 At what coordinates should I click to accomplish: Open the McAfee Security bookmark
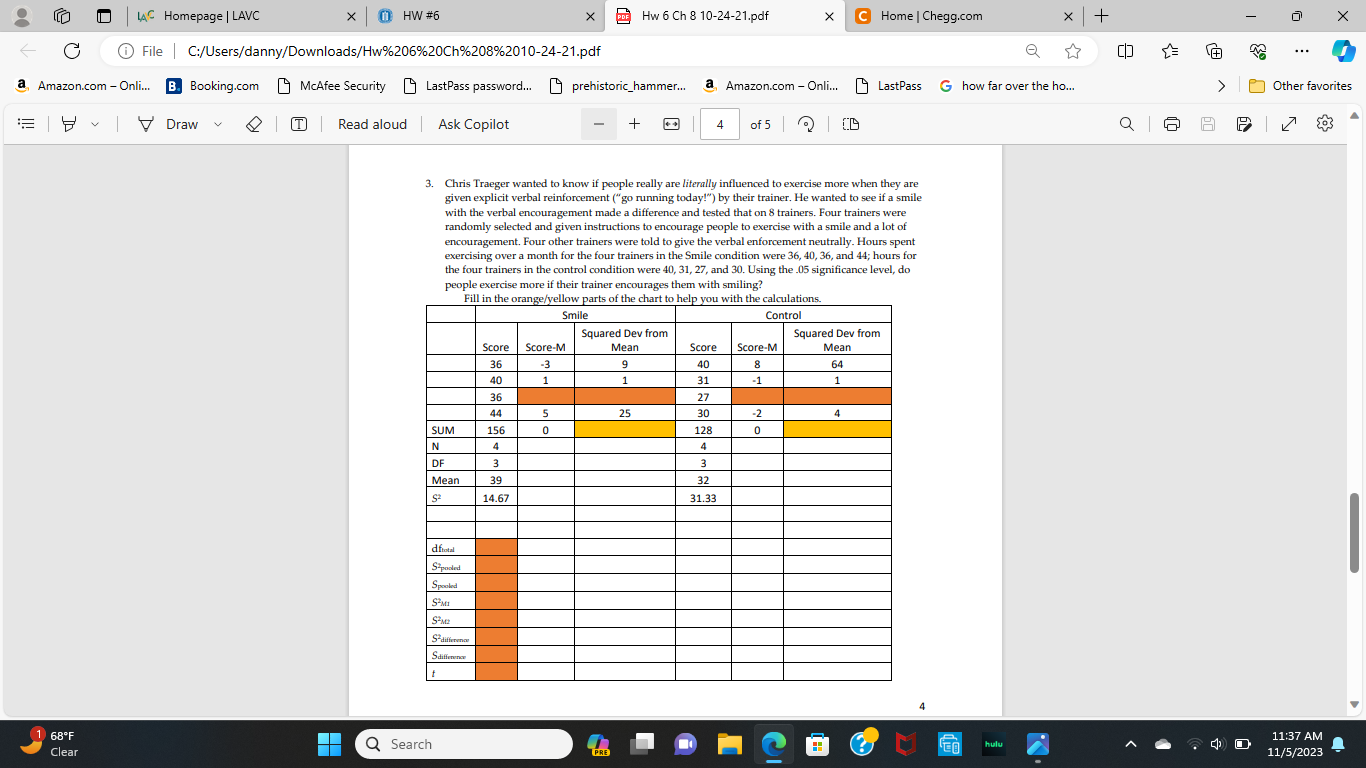click(x=331, y=86)
